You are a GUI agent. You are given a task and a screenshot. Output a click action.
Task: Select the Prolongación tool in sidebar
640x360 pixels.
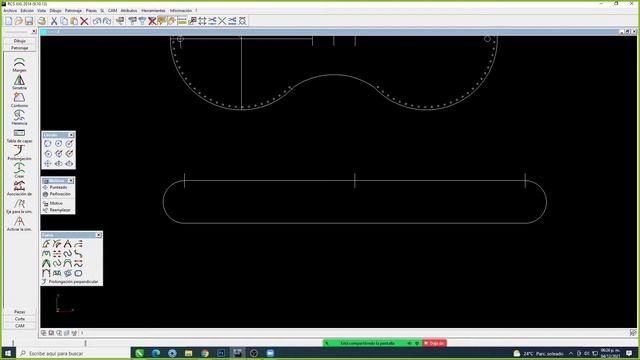click(19, 153)
